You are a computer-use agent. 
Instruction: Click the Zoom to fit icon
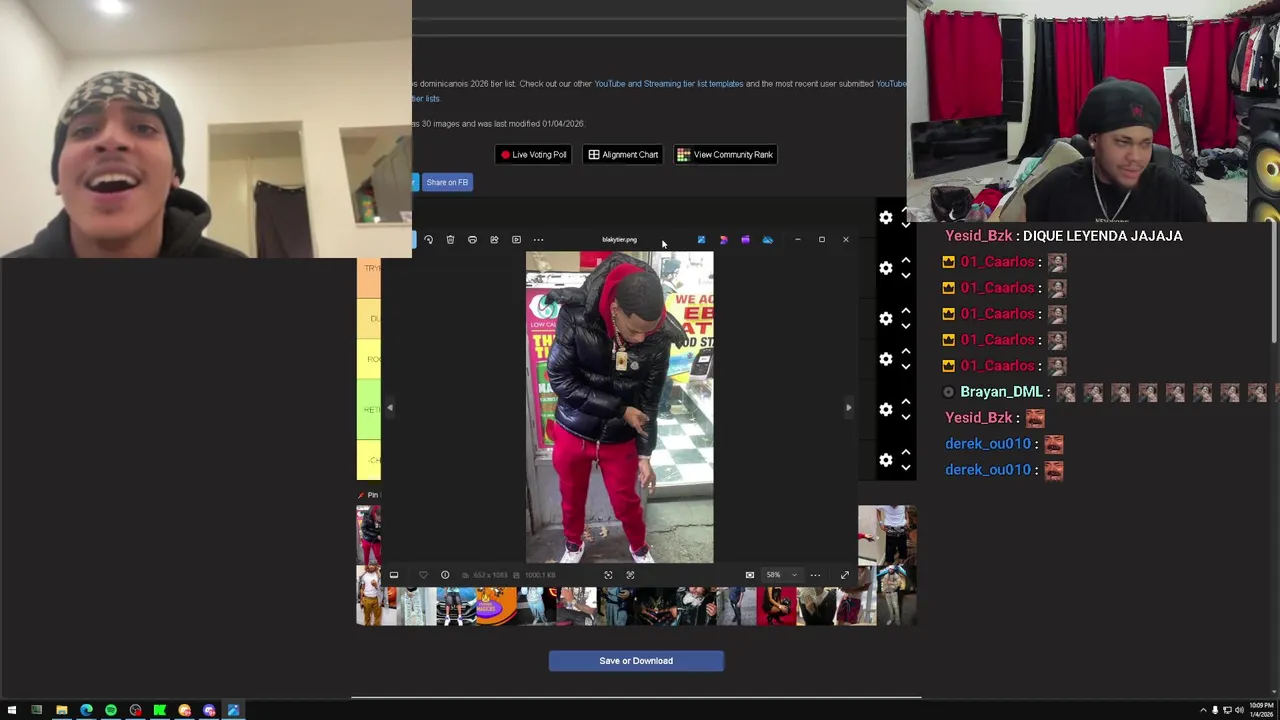[749, 575]
